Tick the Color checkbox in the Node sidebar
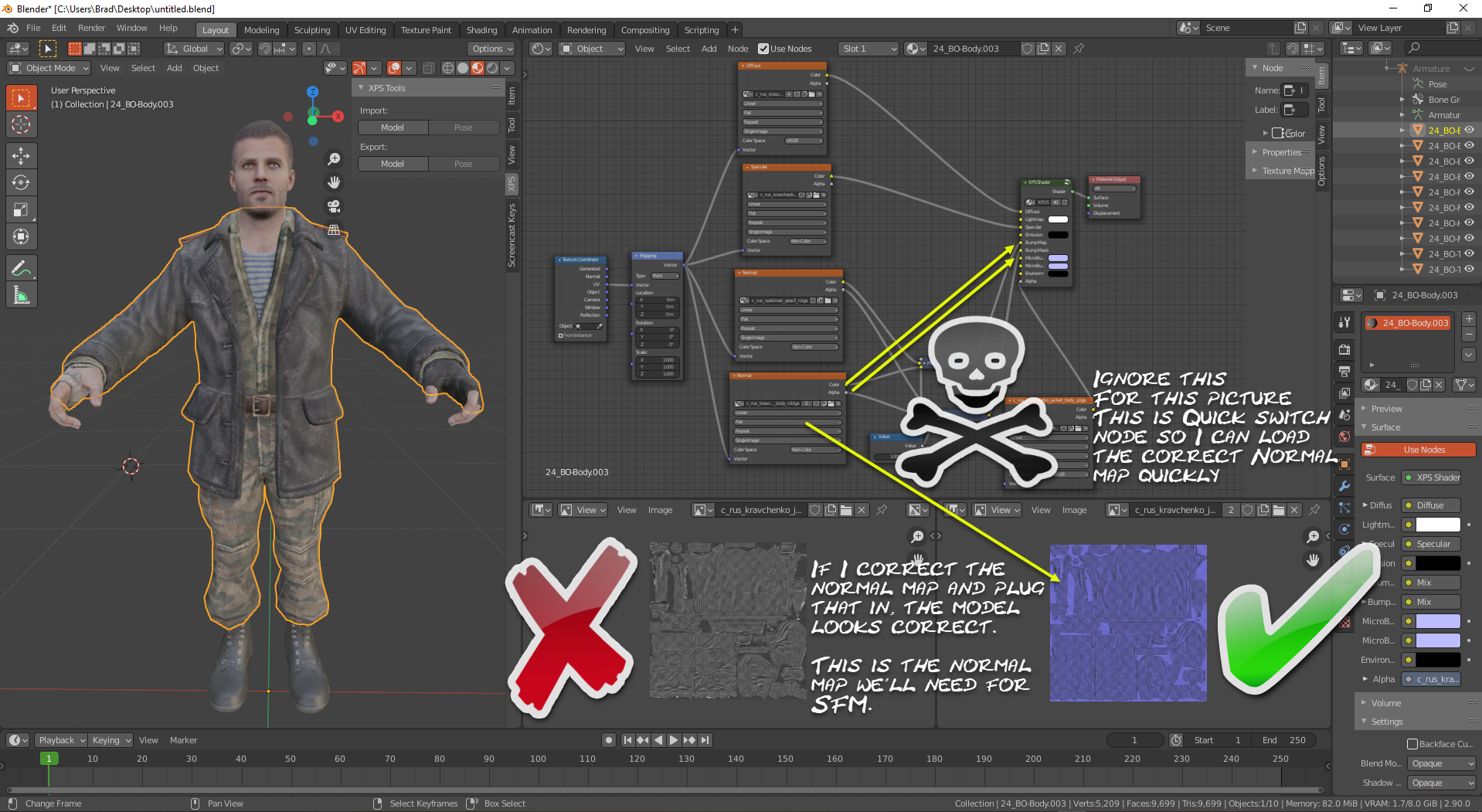The image size is (1482, 812). tap(1277, 133)
